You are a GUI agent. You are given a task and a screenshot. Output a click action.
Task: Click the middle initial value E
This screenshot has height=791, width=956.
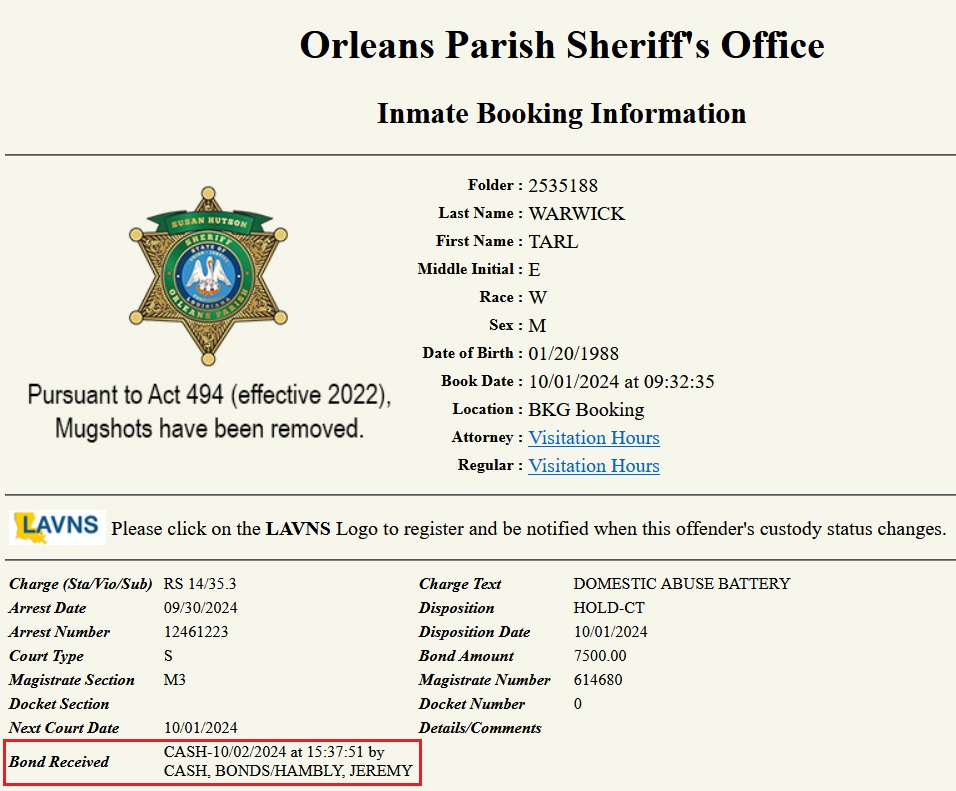(534, 270)
